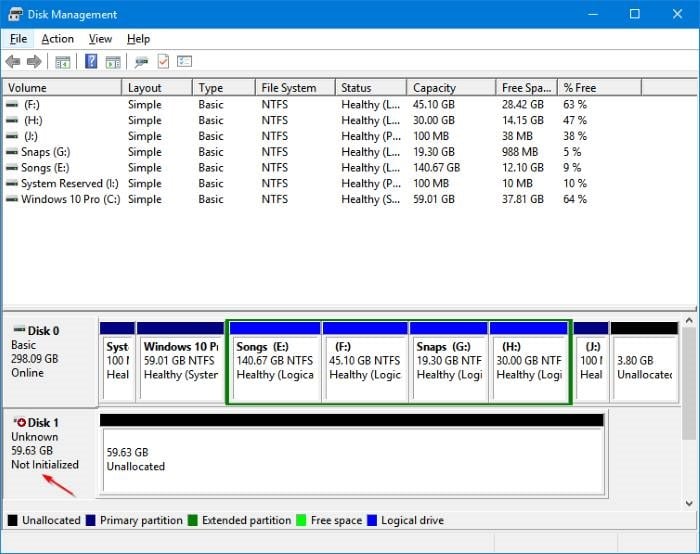Screen dimensions: 700x554
Task: Click the Connect/Refresh disk toolbar icon
Action: pos(142,61)
